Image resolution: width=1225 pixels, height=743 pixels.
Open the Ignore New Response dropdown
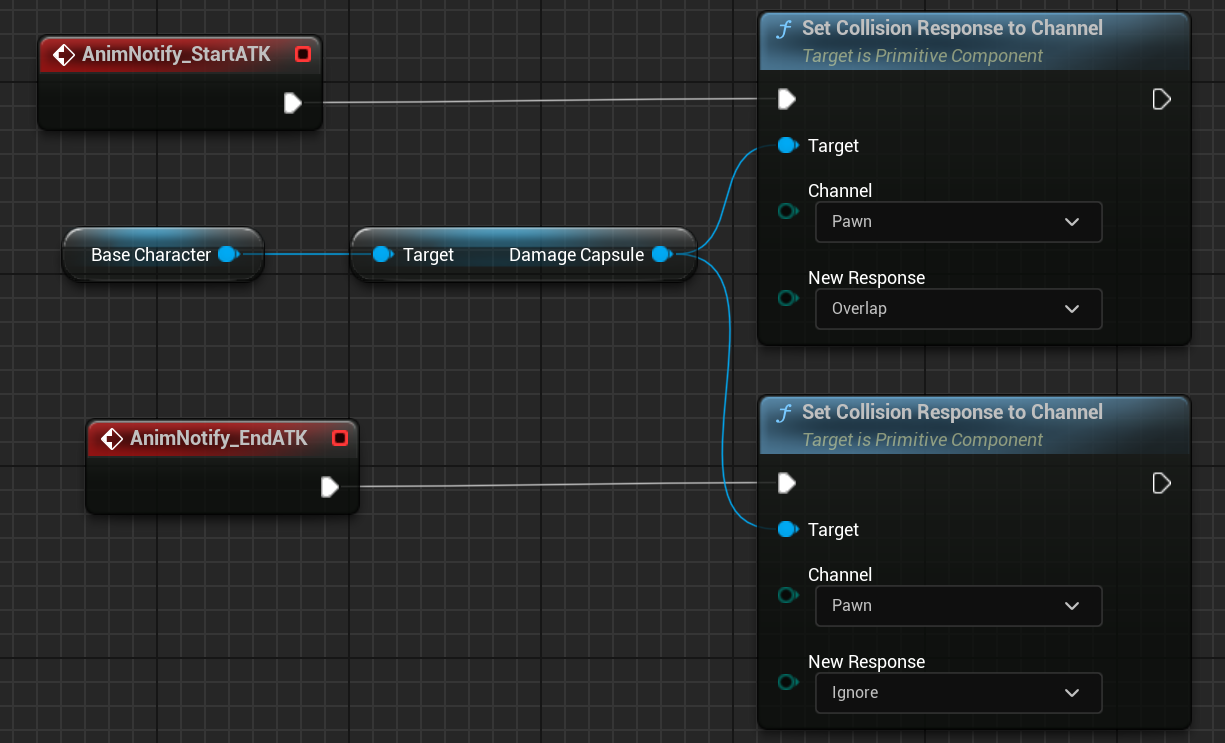[958, 693]
